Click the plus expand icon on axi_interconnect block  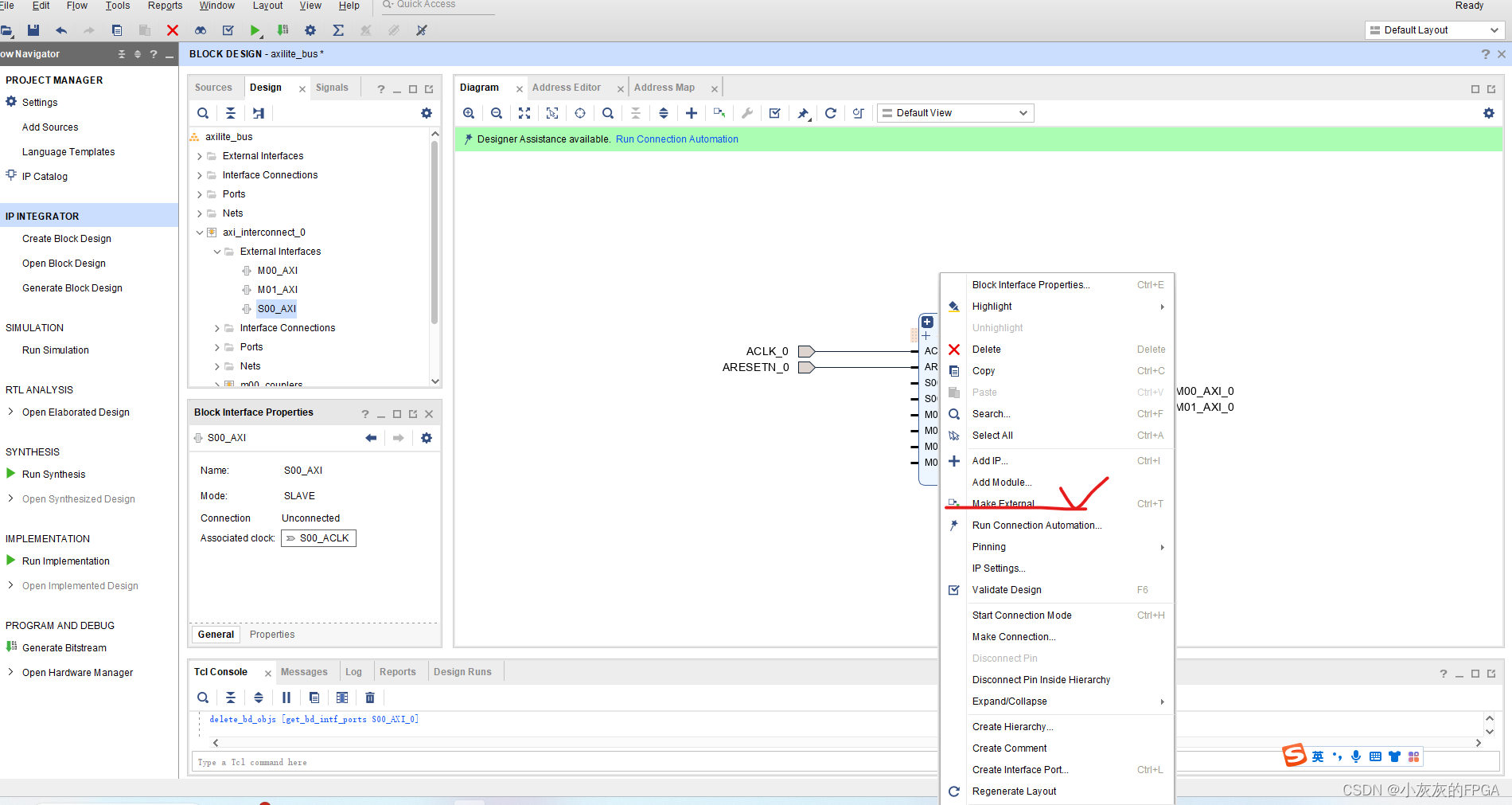pyautogui.click(x=927, y=322)
